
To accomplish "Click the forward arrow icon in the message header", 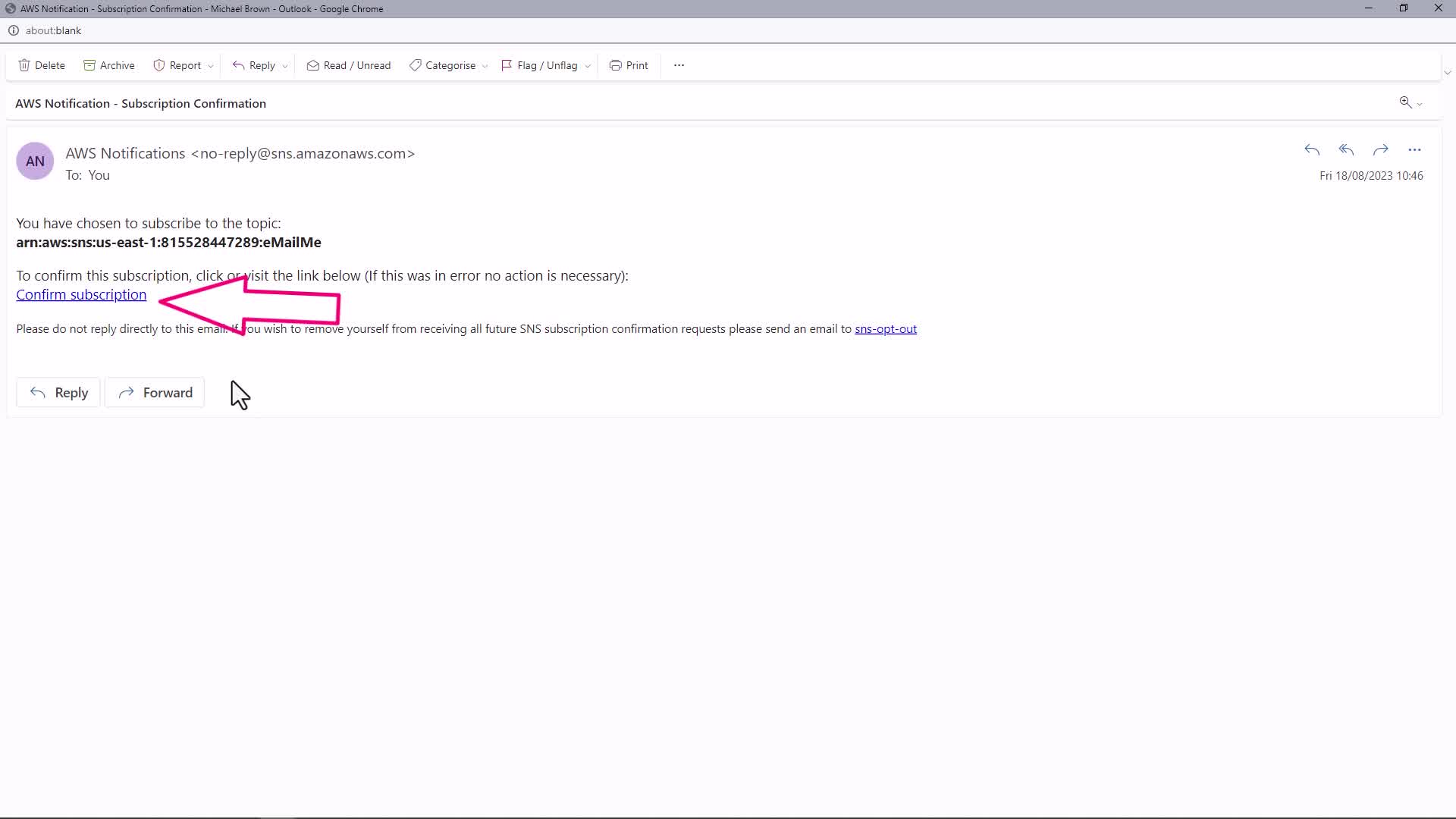I will click(x=1380, y=150).
